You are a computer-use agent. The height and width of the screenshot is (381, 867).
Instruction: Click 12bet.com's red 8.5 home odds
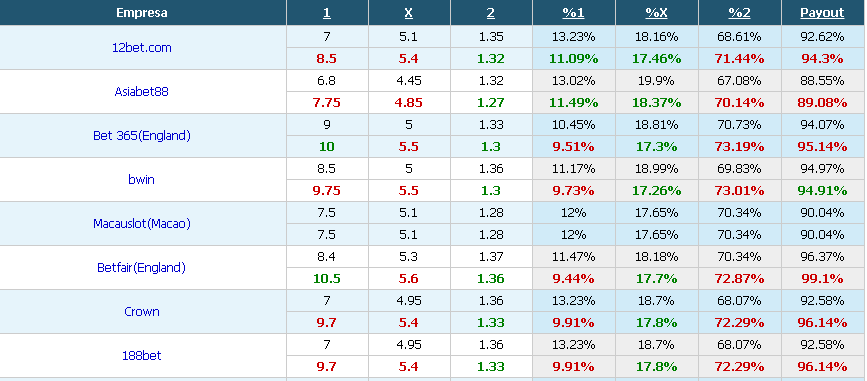click(327, 59)
